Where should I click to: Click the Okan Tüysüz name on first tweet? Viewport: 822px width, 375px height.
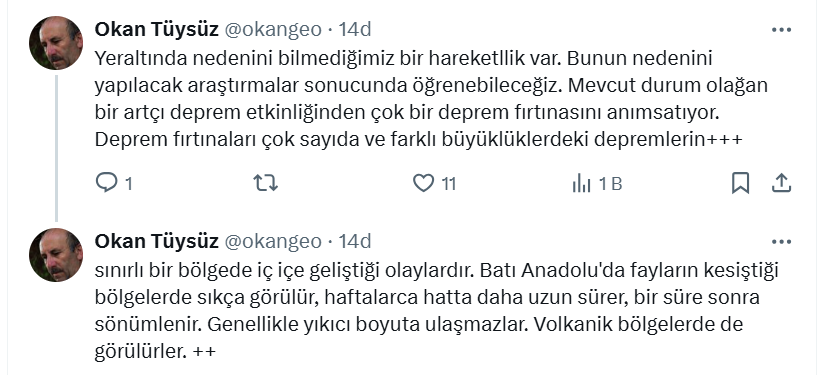[156, 29]
